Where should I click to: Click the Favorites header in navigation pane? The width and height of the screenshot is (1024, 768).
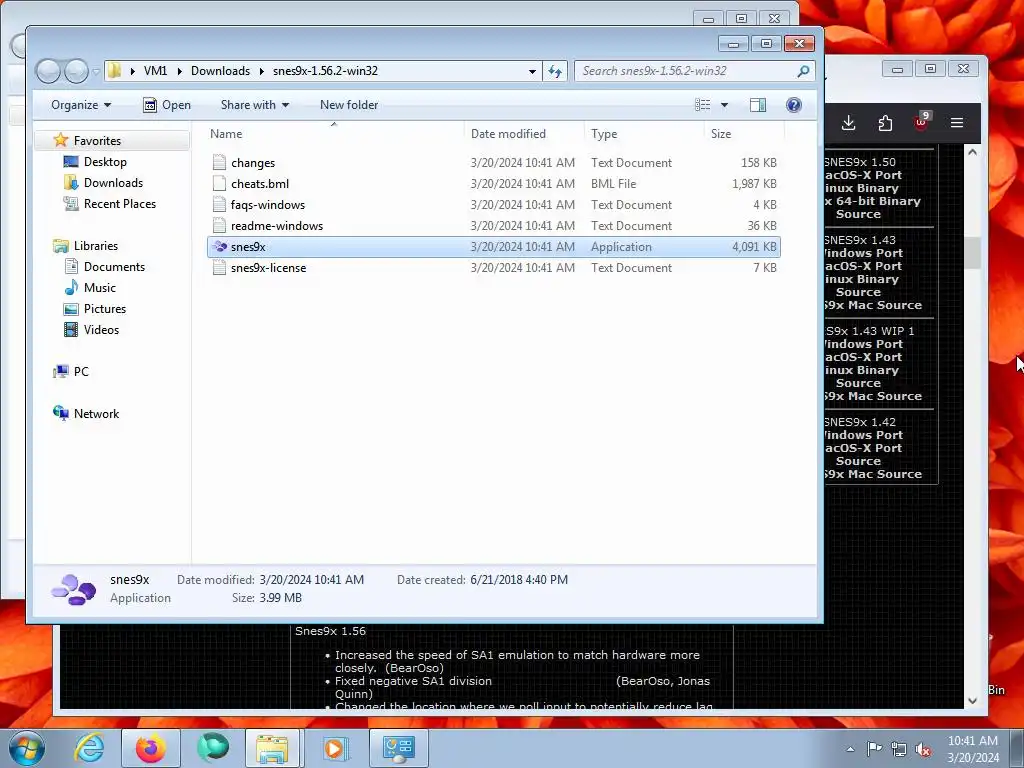[x=97, y=140]
